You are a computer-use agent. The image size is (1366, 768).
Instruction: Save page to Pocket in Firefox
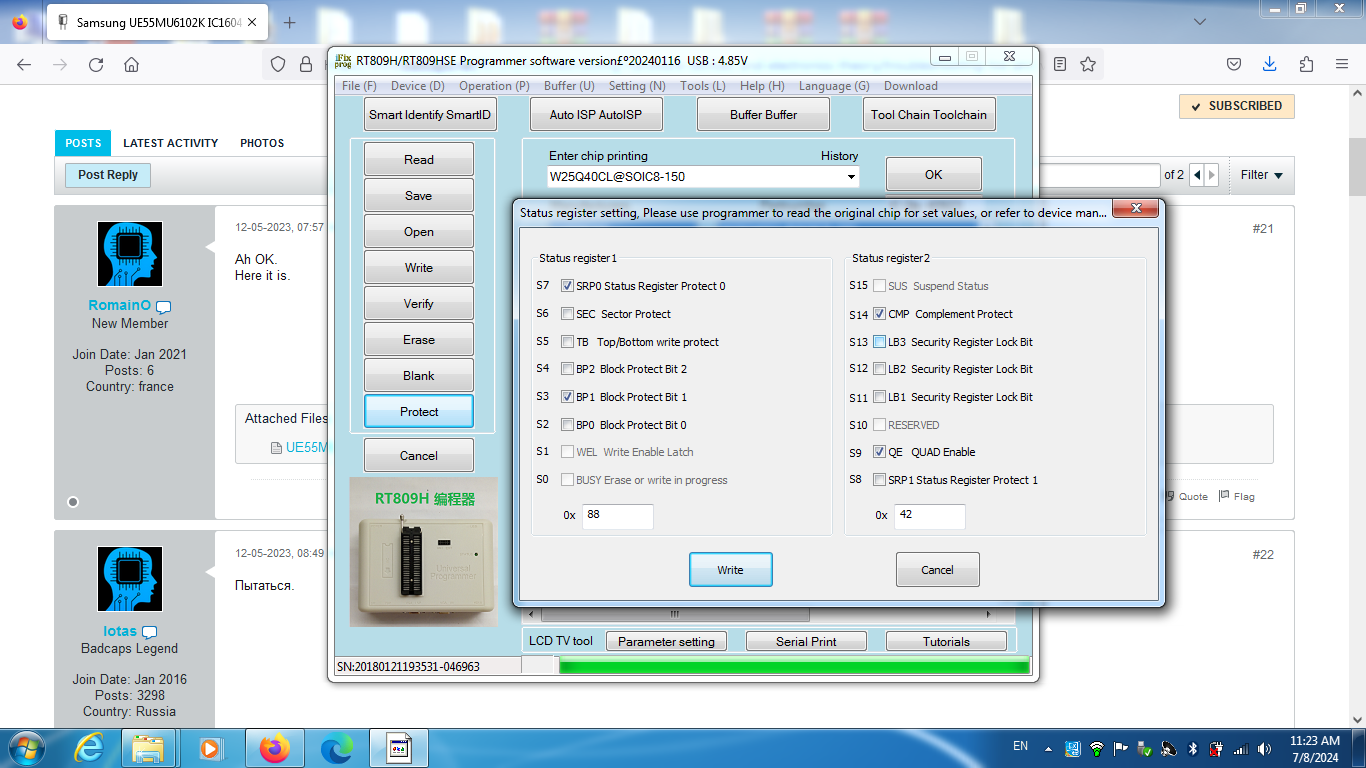(1234, 64)
